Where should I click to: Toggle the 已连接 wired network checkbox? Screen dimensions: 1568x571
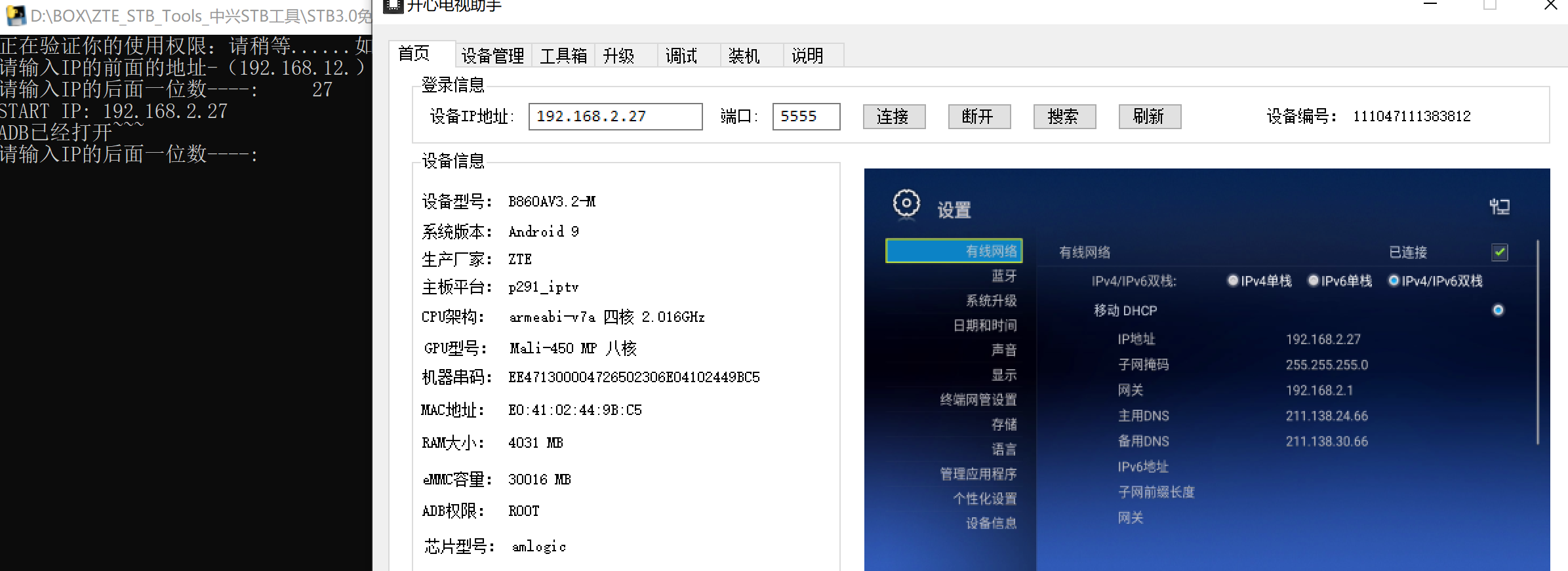tap(1499, 252)
